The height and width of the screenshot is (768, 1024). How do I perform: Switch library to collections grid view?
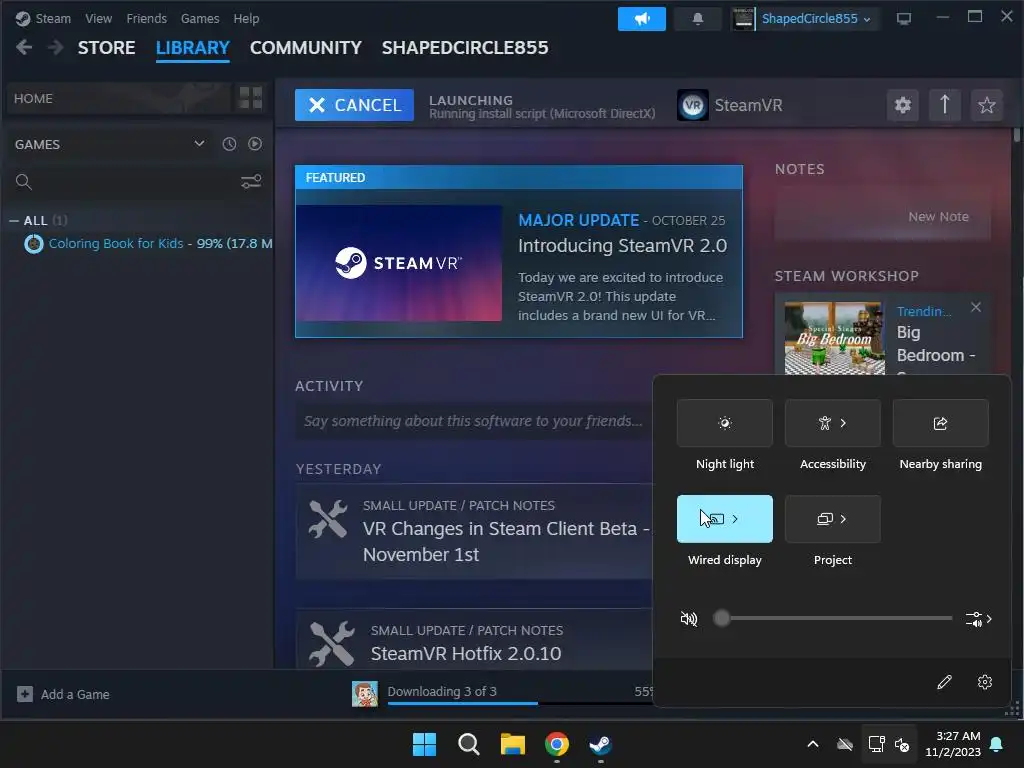(x=251, y=98)
